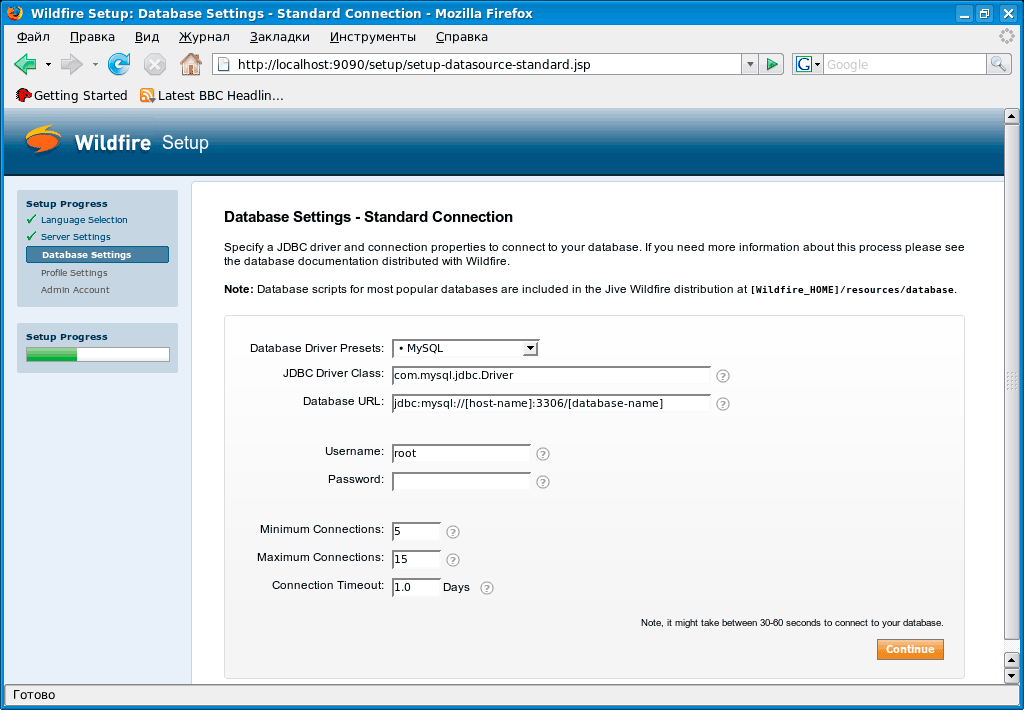Show help icon next to Username
The image size is (1024, 710).
543,454
